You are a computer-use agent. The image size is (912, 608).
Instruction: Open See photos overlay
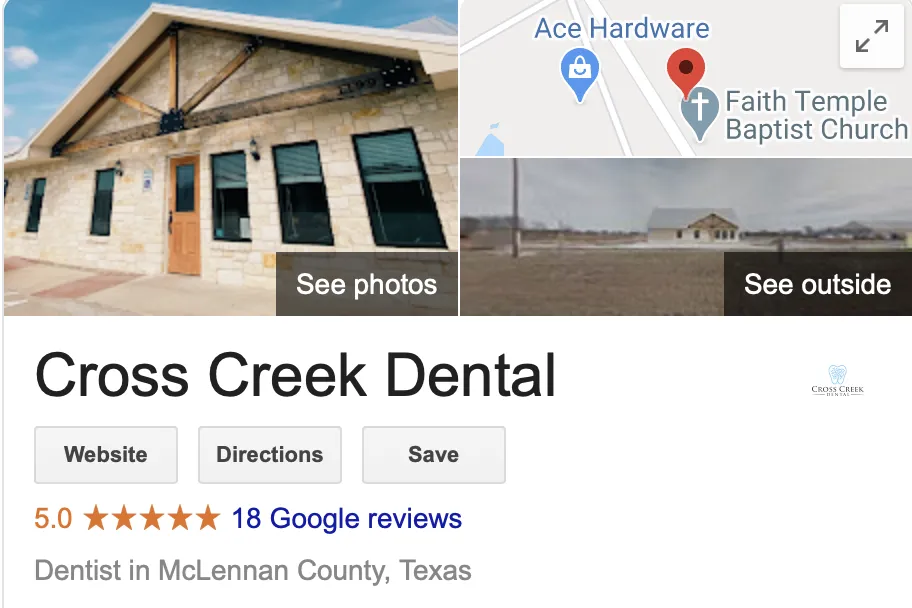click(x=366, y=284)
